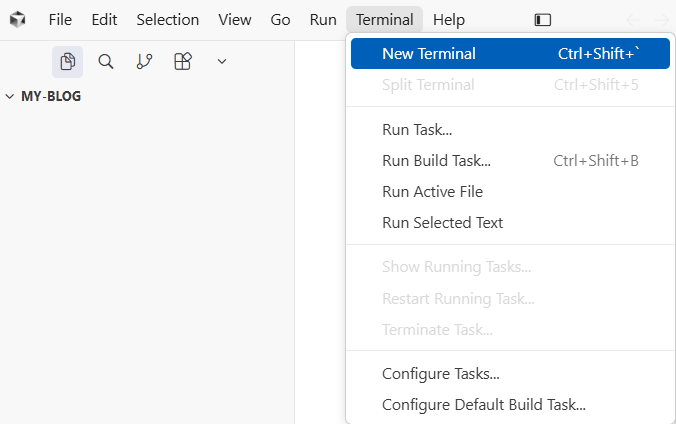676x424 pixels.
Task: Click the navigate forward arrow
Action: pos(662,20)
